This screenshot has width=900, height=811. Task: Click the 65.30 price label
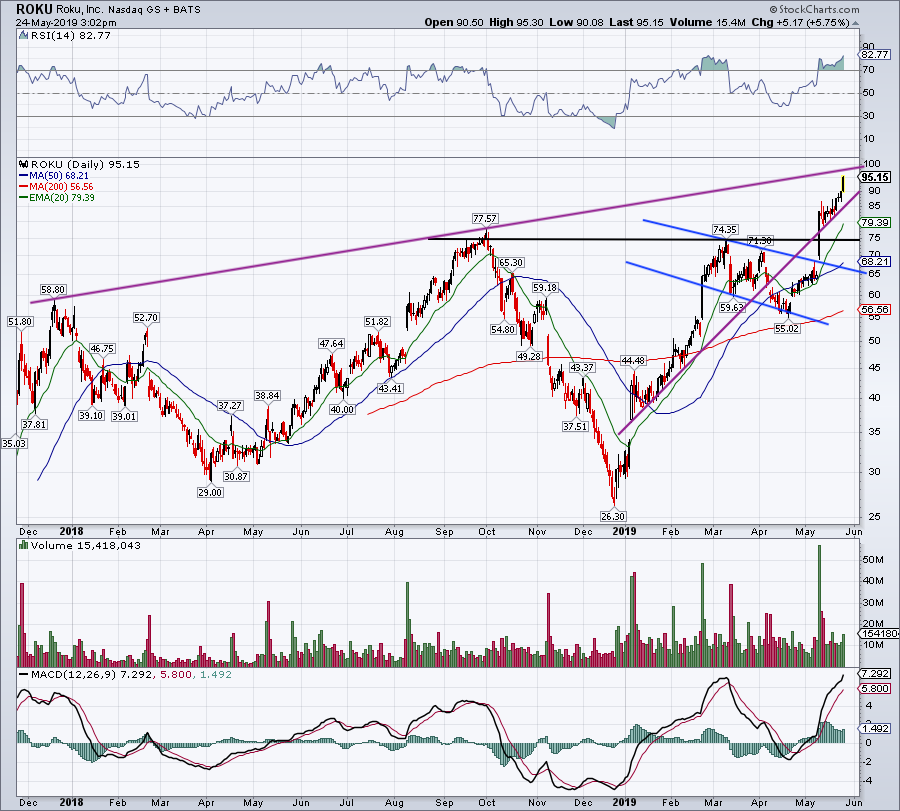point(510,262)
